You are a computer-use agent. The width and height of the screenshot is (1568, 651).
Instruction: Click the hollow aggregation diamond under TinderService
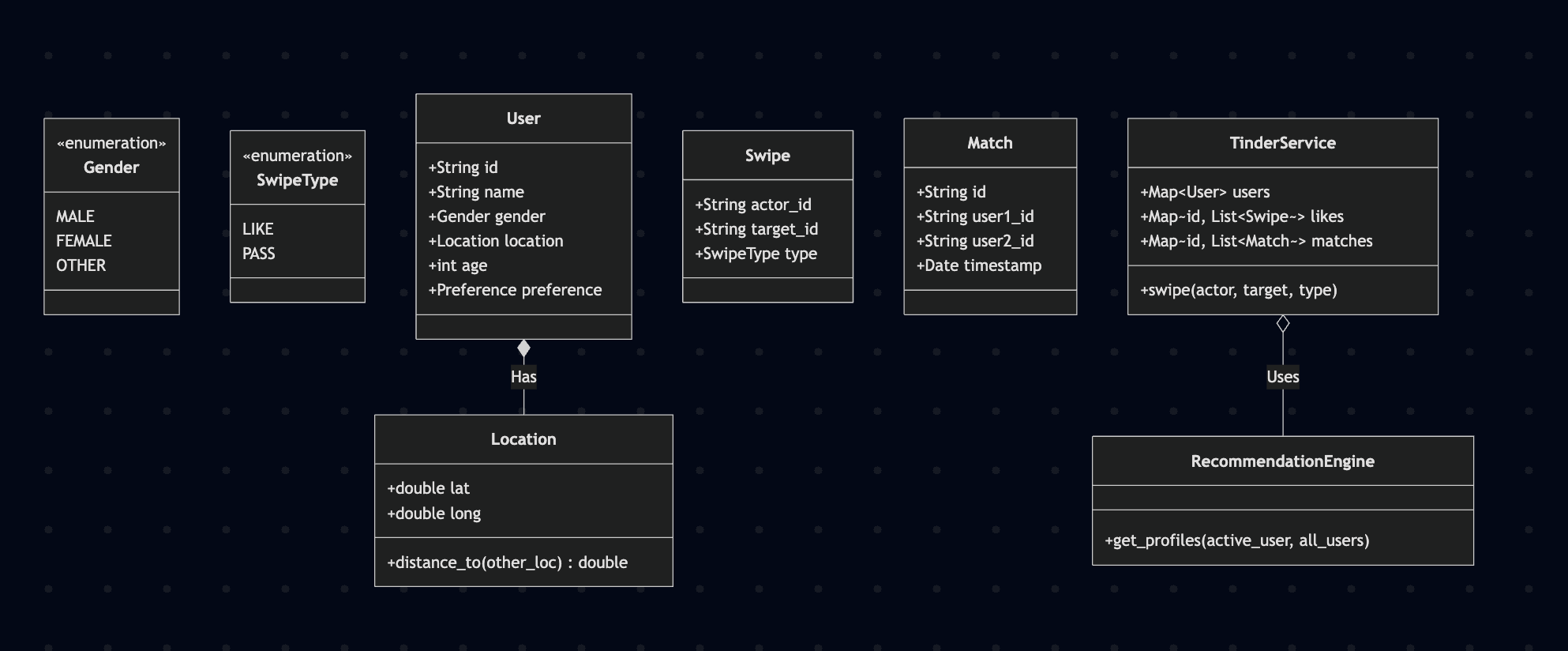tap(1283, 323)
